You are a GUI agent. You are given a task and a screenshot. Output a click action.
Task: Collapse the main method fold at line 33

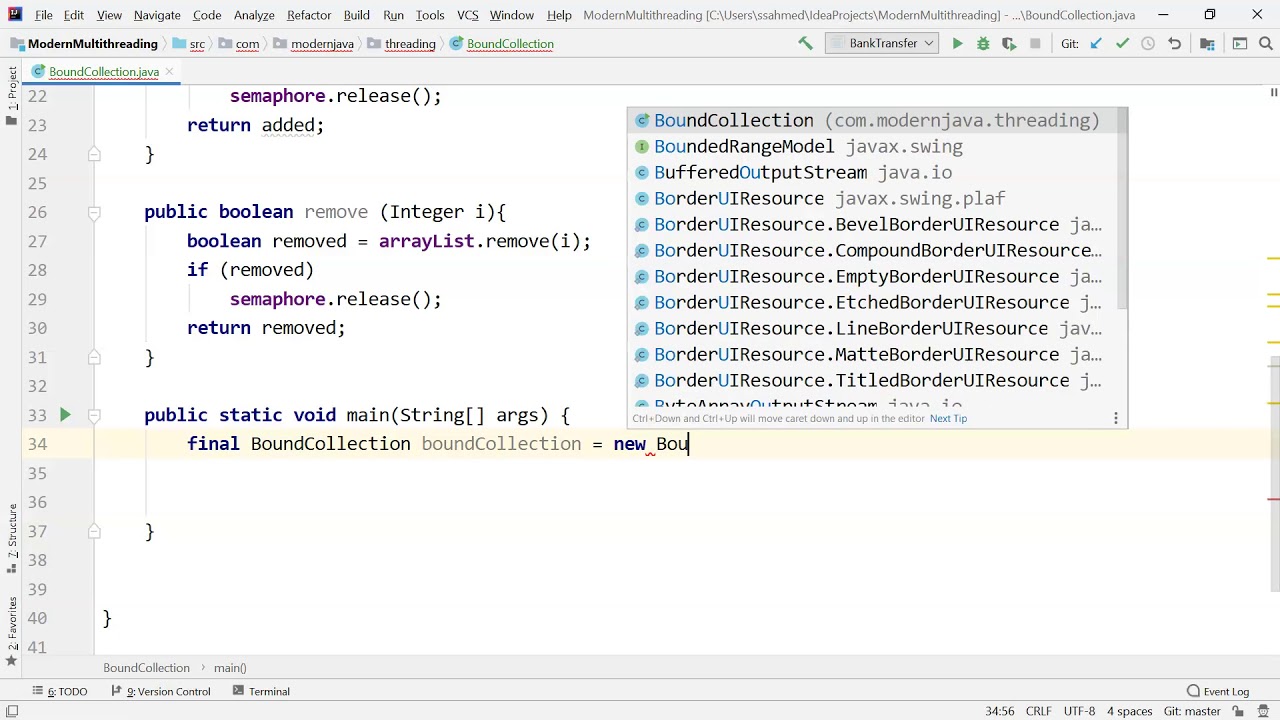tap(94, 415)
